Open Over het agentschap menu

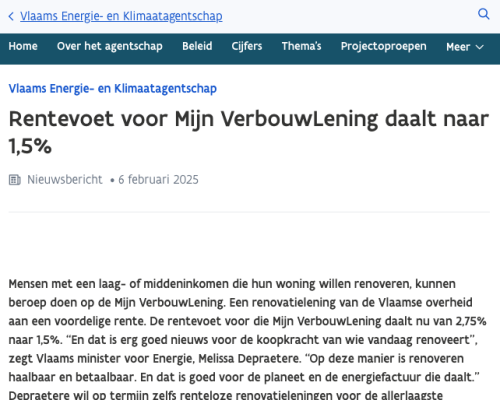coord(110,46)
